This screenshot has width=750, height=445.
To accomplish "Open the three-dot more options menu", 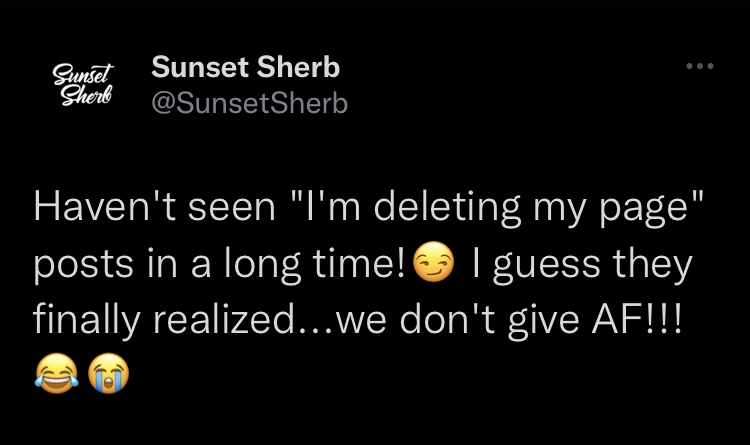I will (x=700, y=66).
